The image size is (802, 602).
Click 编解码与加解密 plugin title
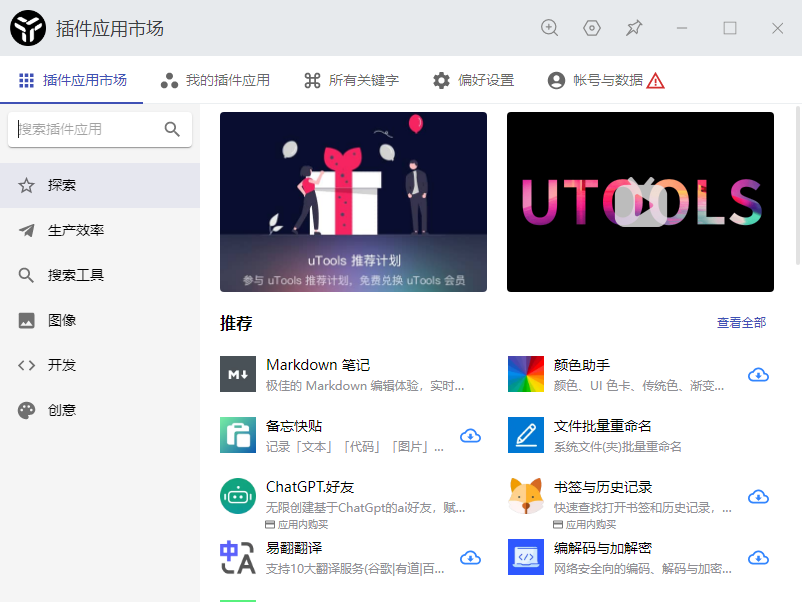click(x=603, y=548)
